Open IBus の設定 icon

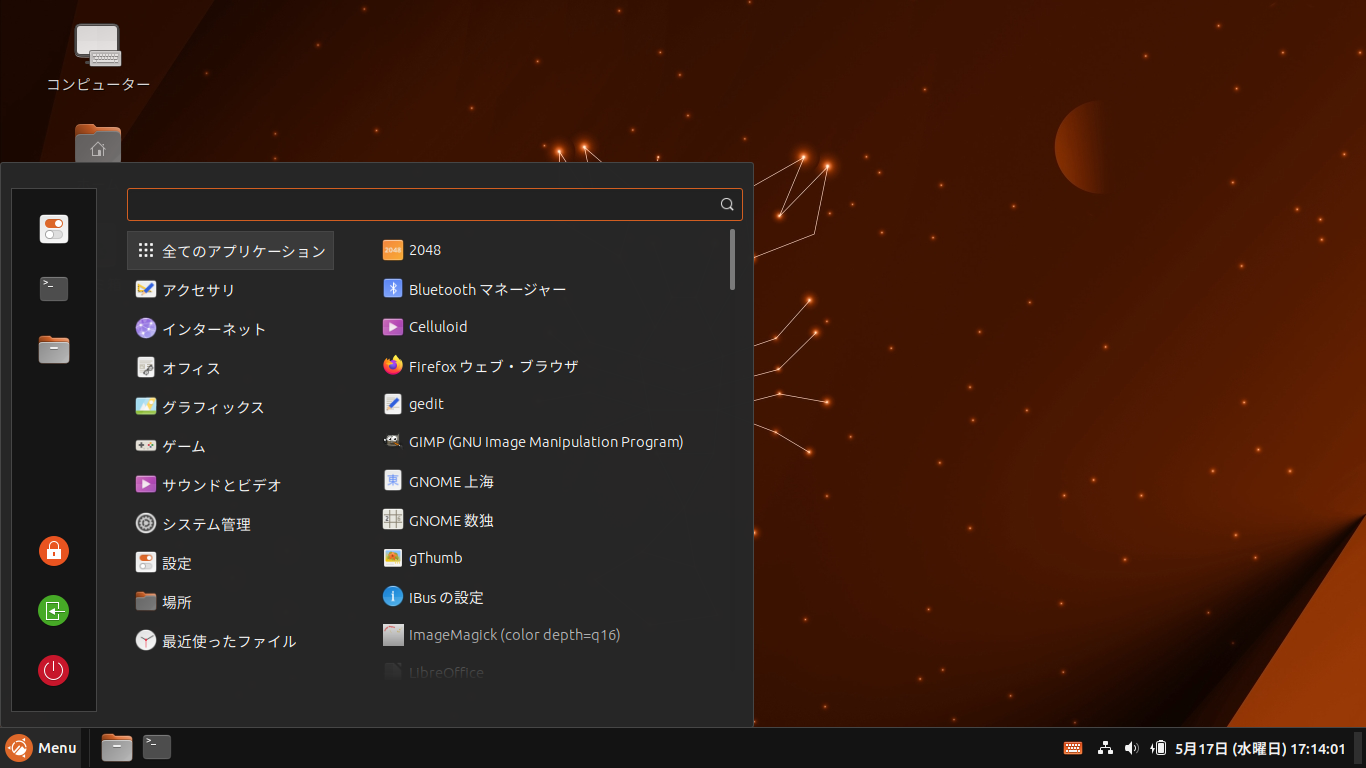(x=392, y=597)
